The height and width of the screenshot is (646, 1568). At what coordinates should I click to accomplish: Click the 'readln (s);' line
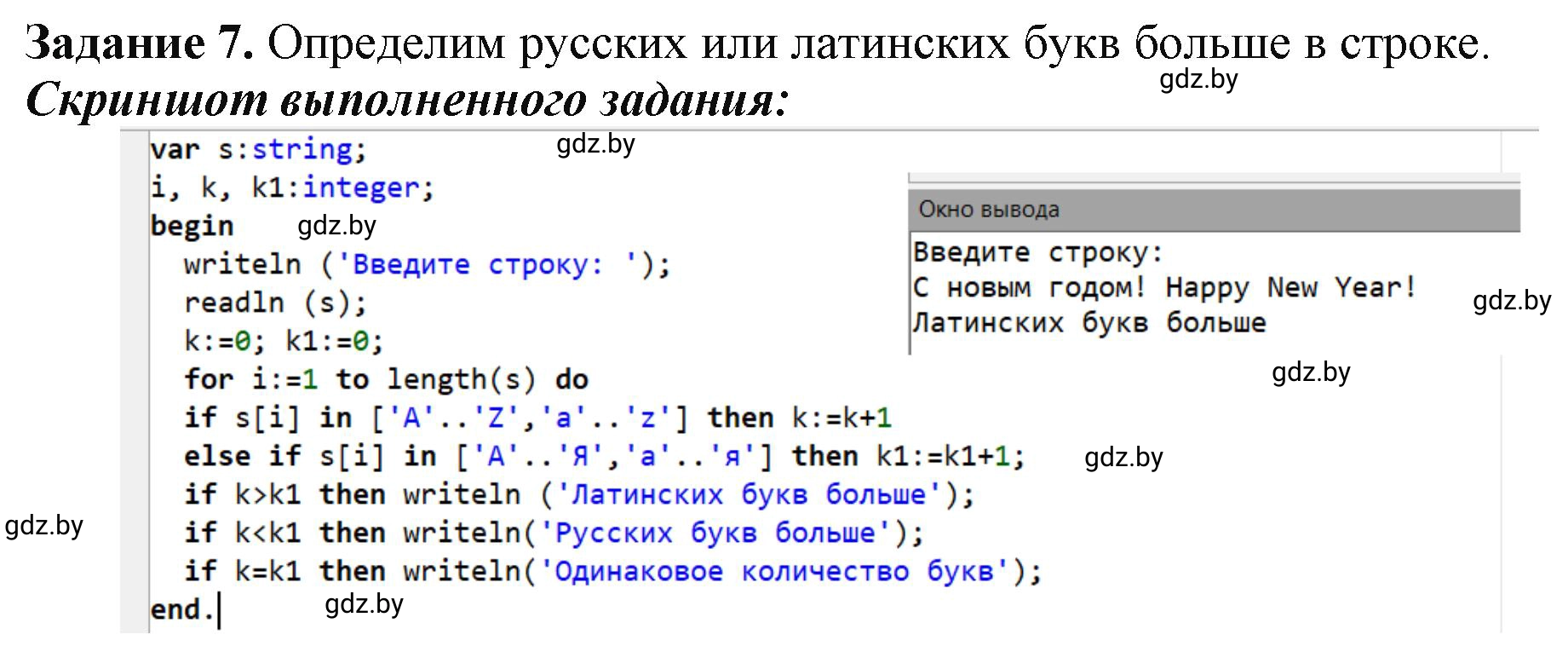(x=275, y=303)
